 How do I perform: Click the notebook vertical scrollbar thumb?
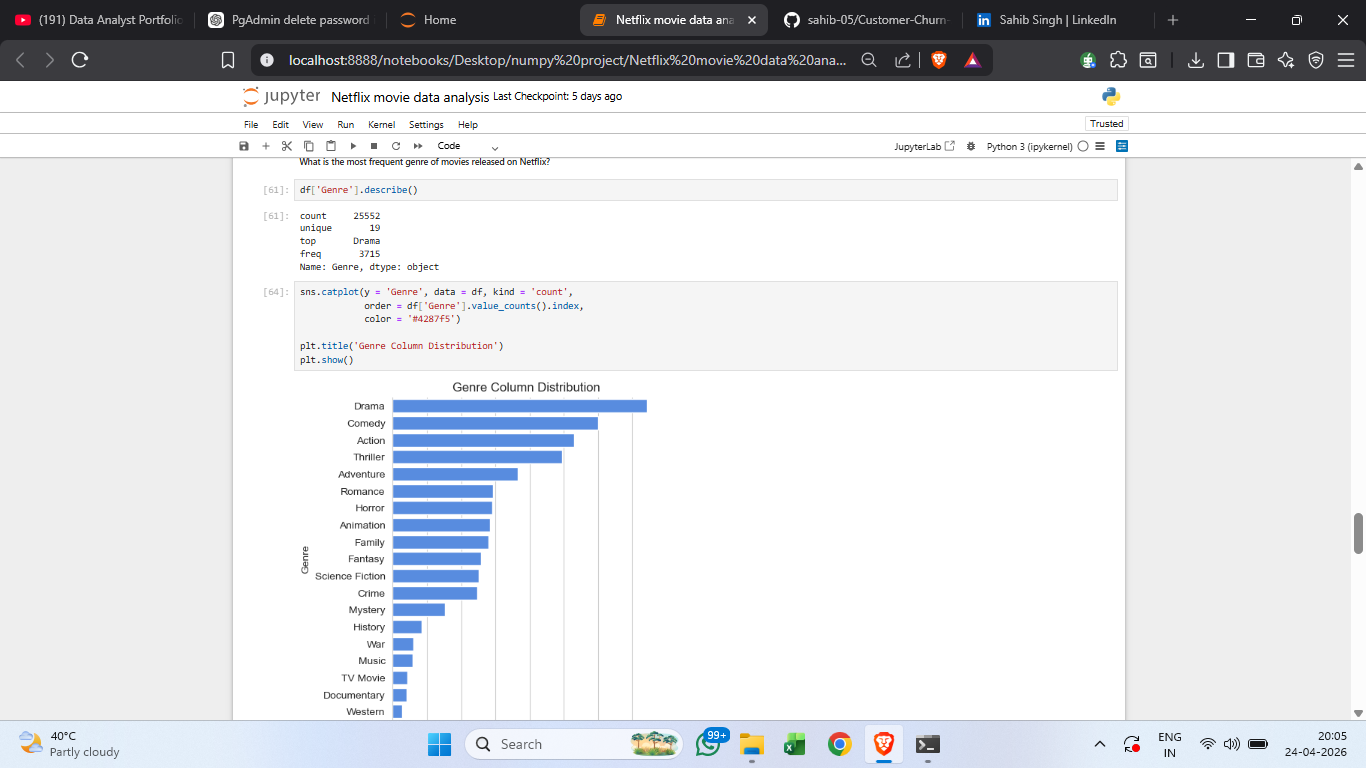(1358, 533)
